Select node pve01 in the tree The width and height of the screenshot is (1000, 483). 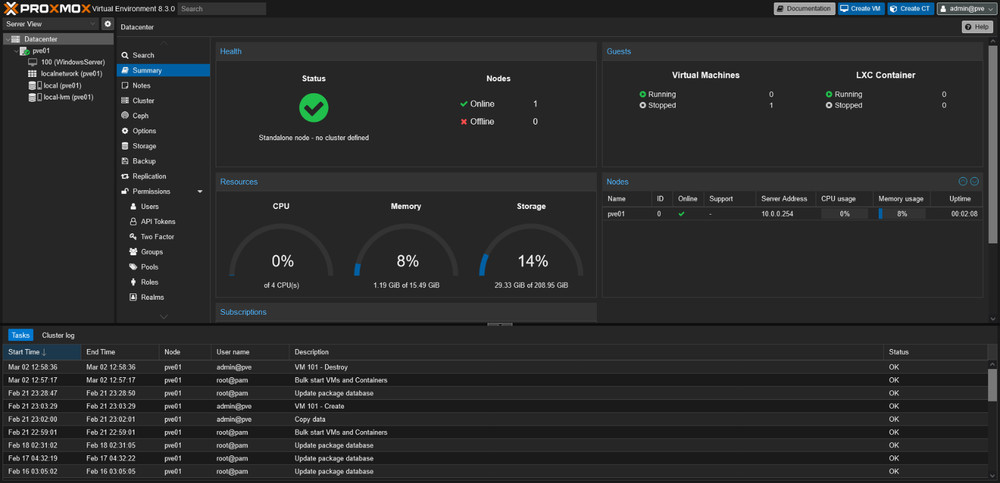pos(41,50)
